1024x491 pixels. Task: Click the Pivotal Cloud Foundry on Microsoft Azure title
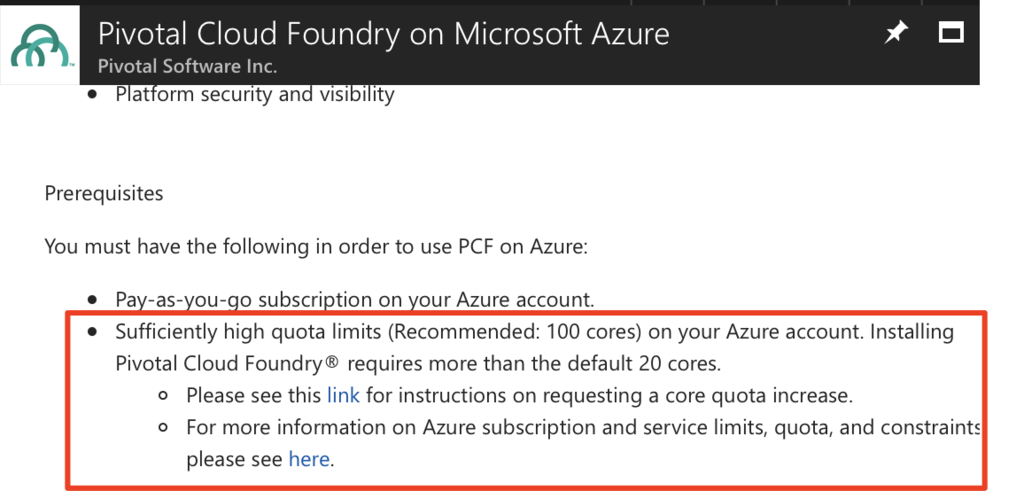point(383,33)
